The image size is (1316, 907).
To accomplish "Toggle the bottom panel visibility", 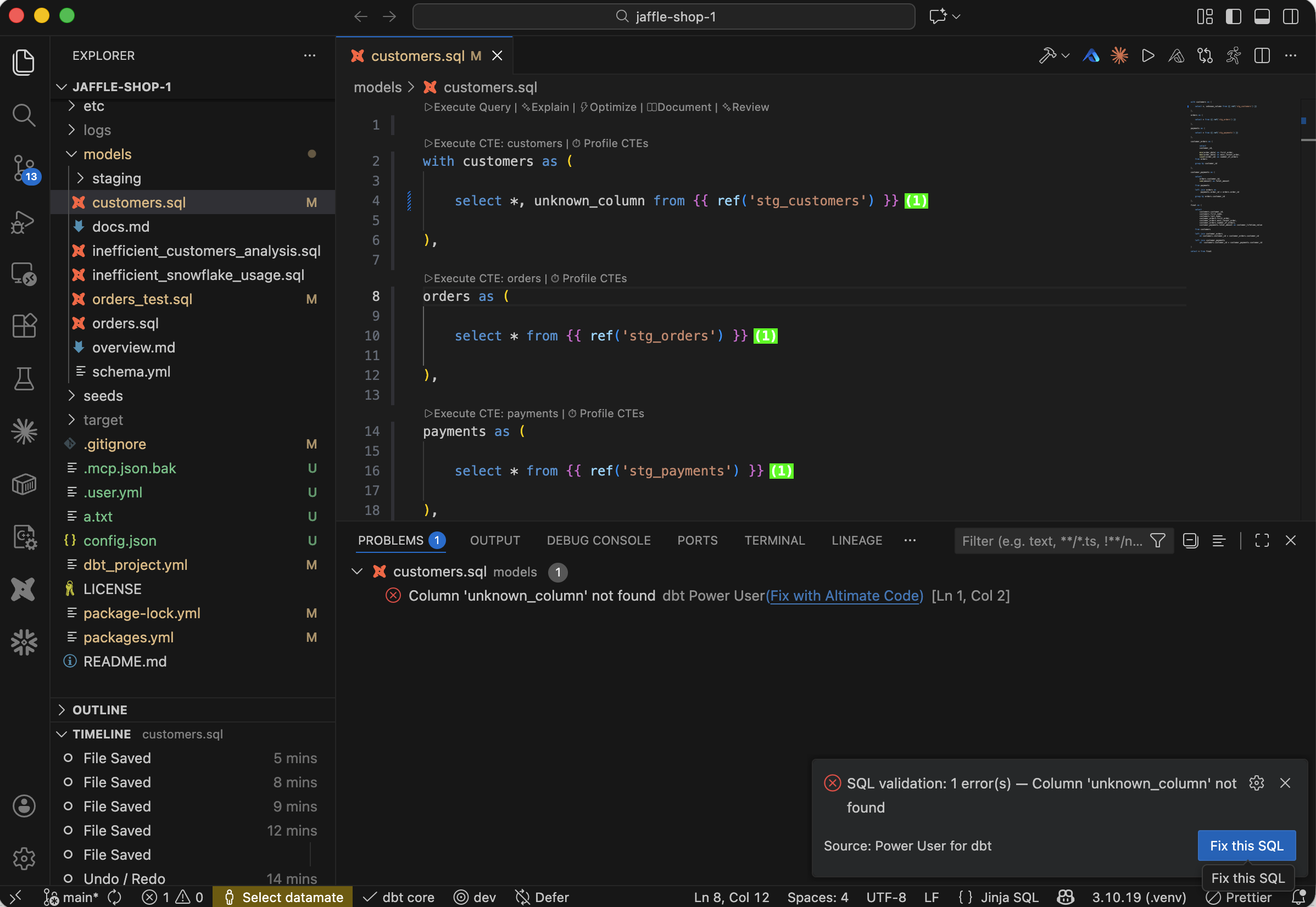I will 1262,16.
